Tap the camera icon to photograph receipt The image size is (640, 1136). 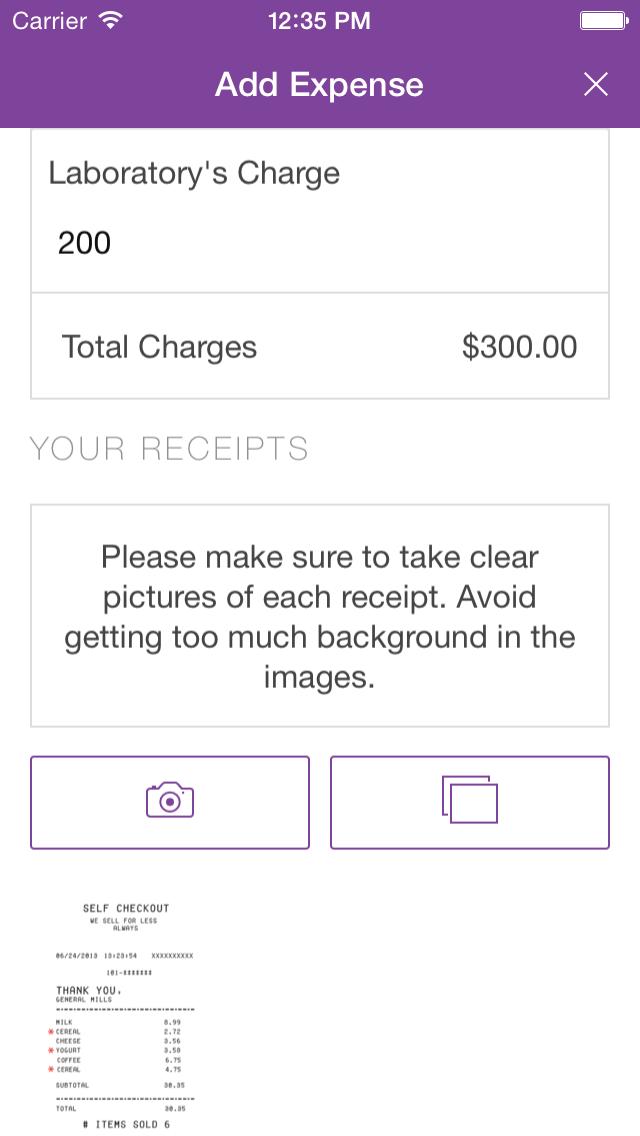[x=170, y=802]
